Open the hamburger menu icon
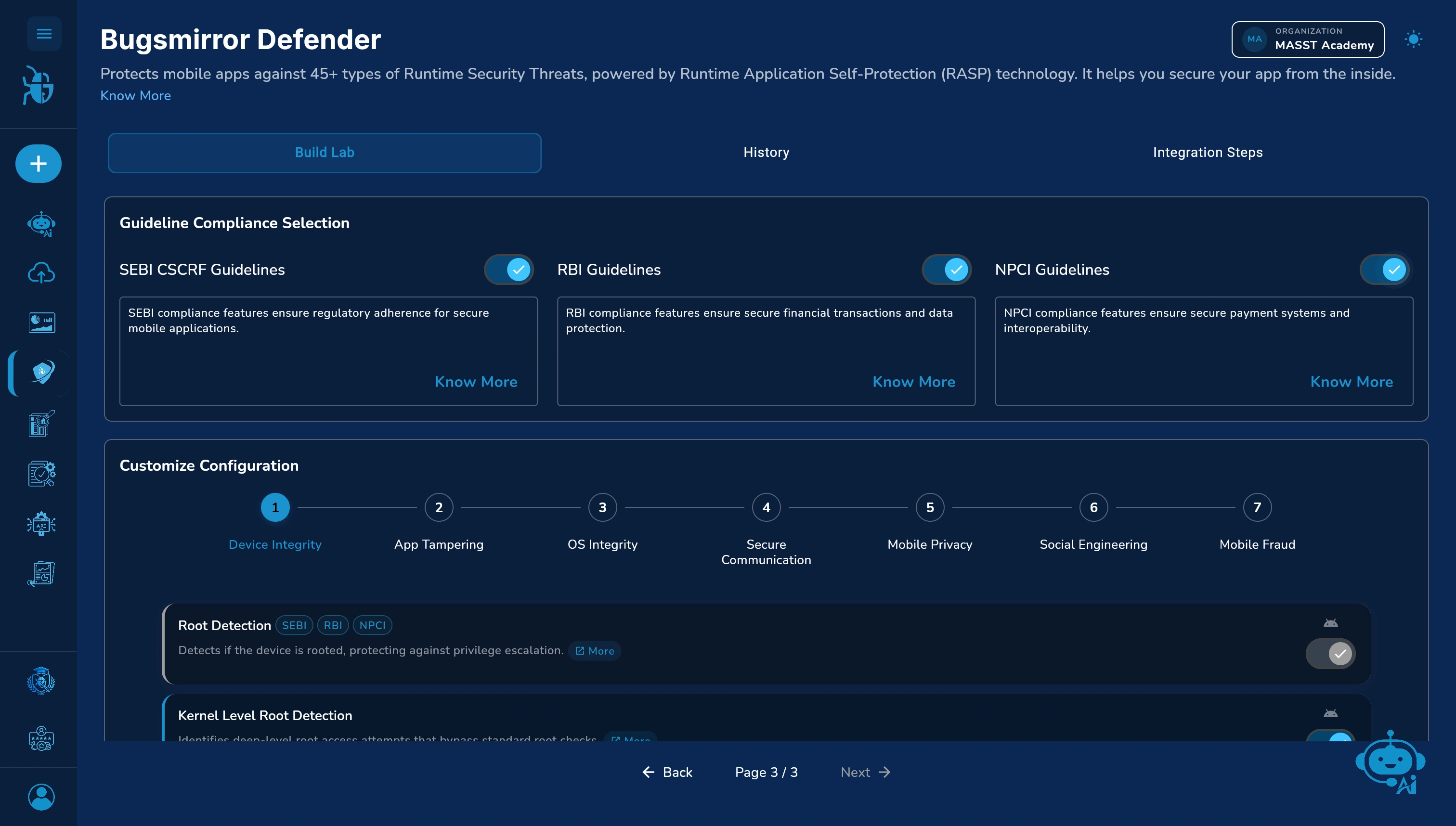This screenshot has height=826, width=1456. (x=44, y=34)
